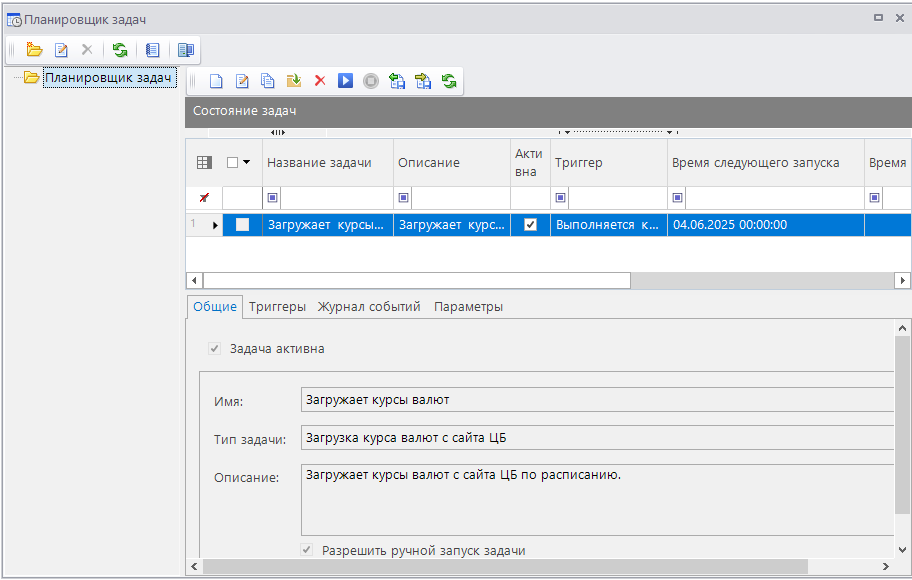Click the new folder icon in left toolbar
The height and width of the screenshot is (580, 912).
tap(35, 49)
